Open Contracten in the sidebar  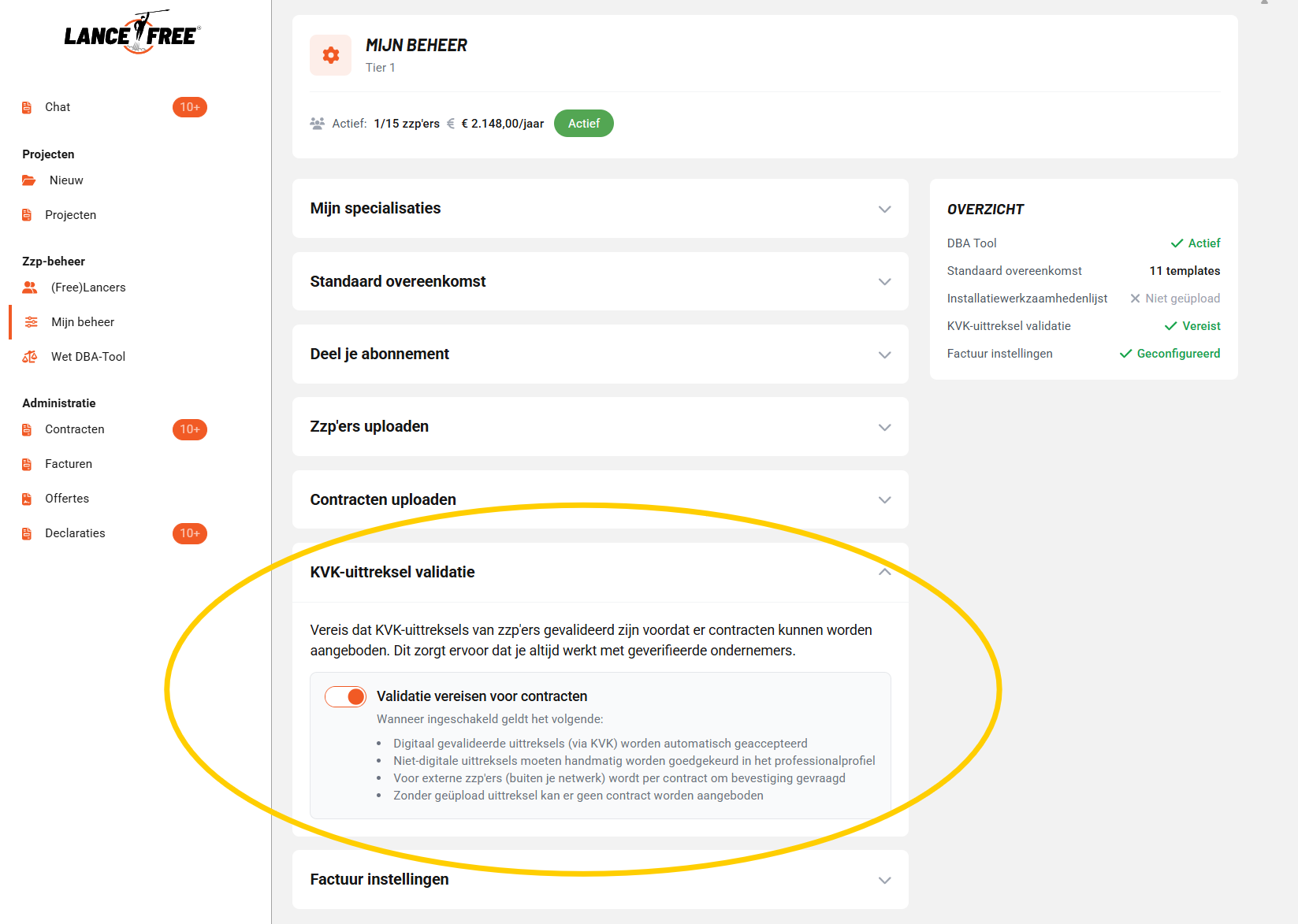pyautogui.click(x=75, y=429)
